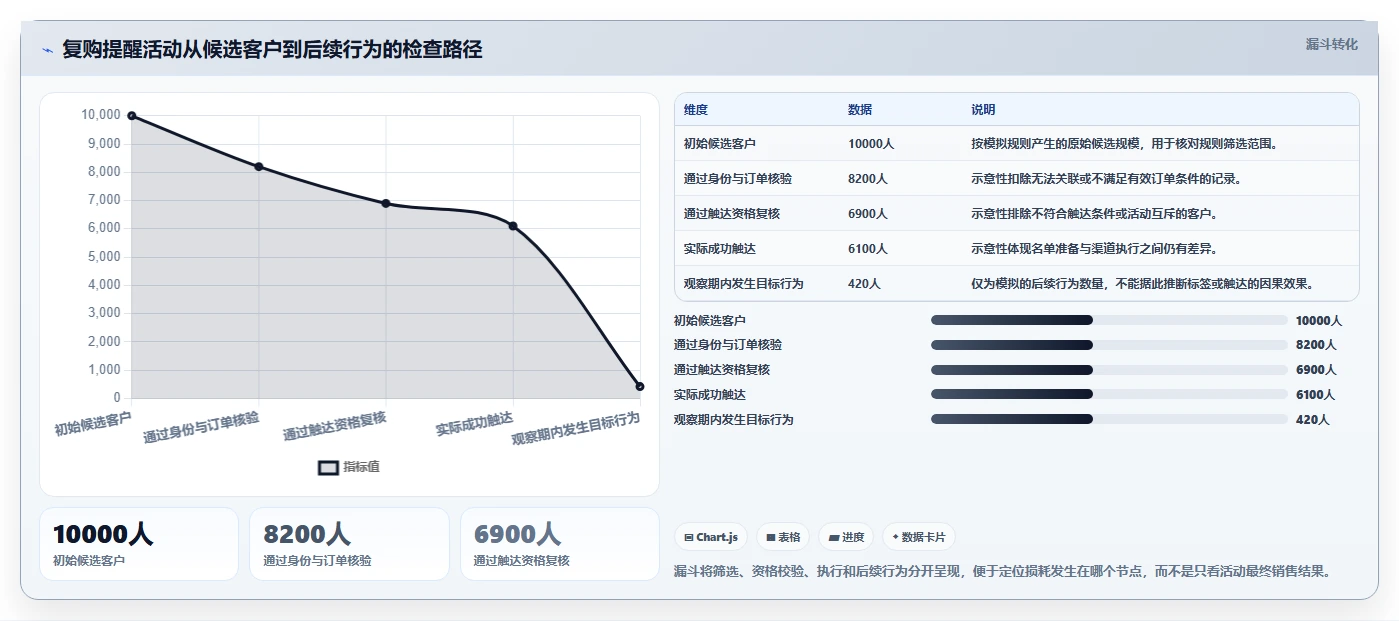Click the 6100人 value beside progress bar

coord(1316,395)
